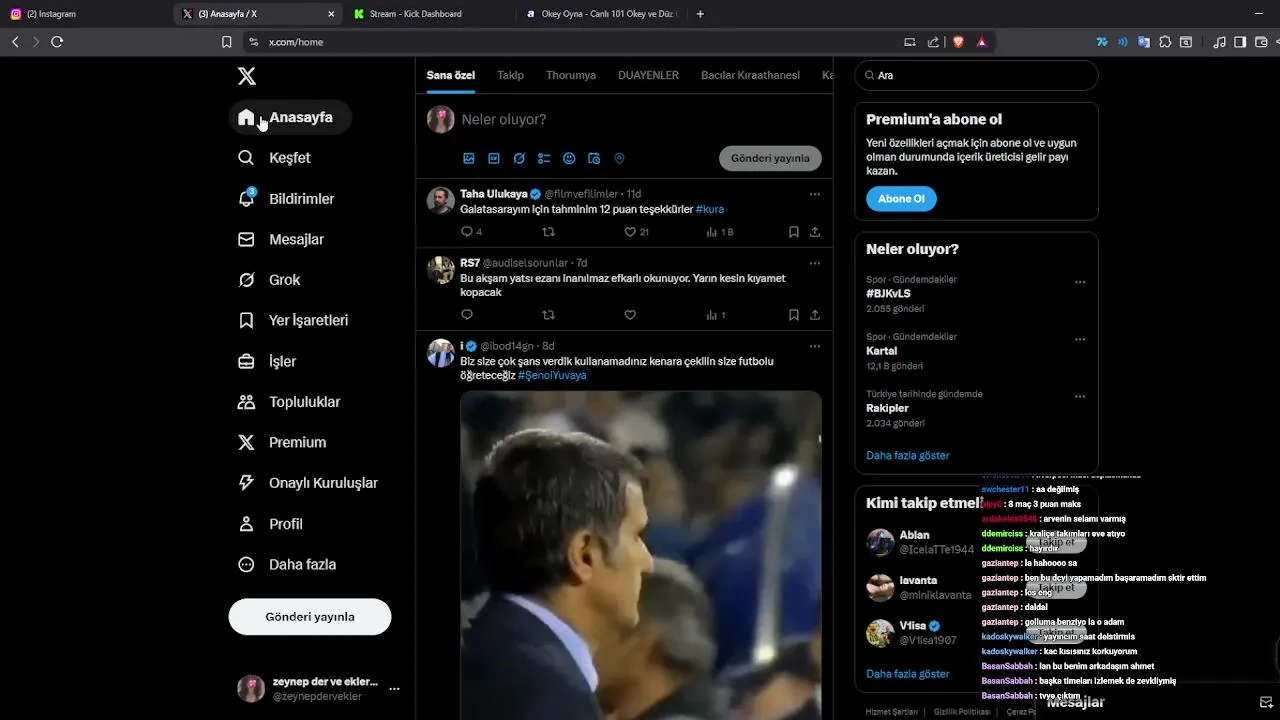This screenshot has height=720, width=1280.
Task: Repost the RS7 post
Action: tap(548, 315)
